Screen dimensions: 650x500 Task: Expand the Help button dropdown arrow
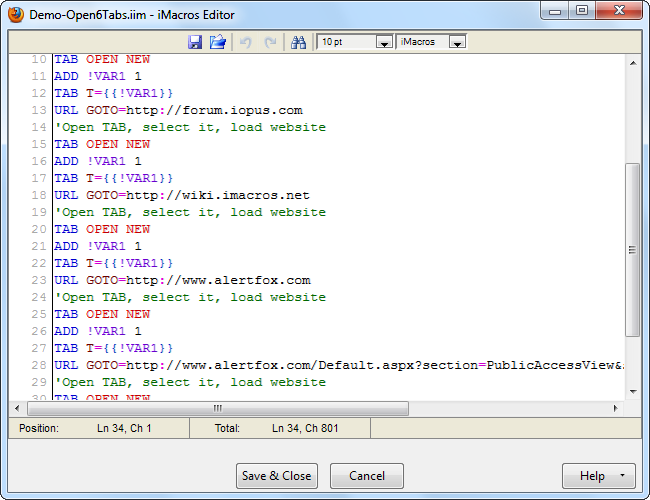click(x=622, y=476)
